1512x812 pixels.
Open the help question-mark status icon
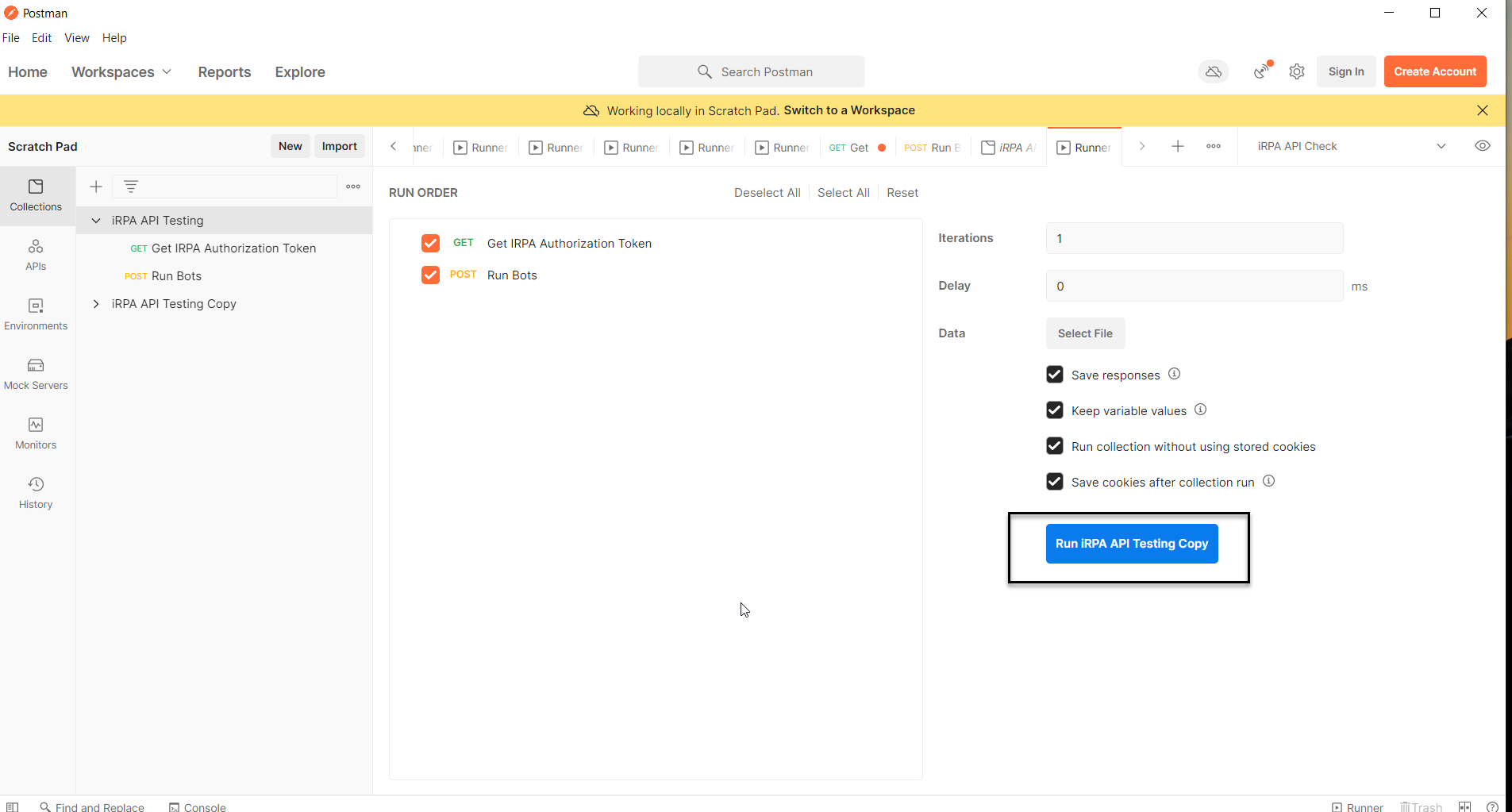(x=1492, y=806)
